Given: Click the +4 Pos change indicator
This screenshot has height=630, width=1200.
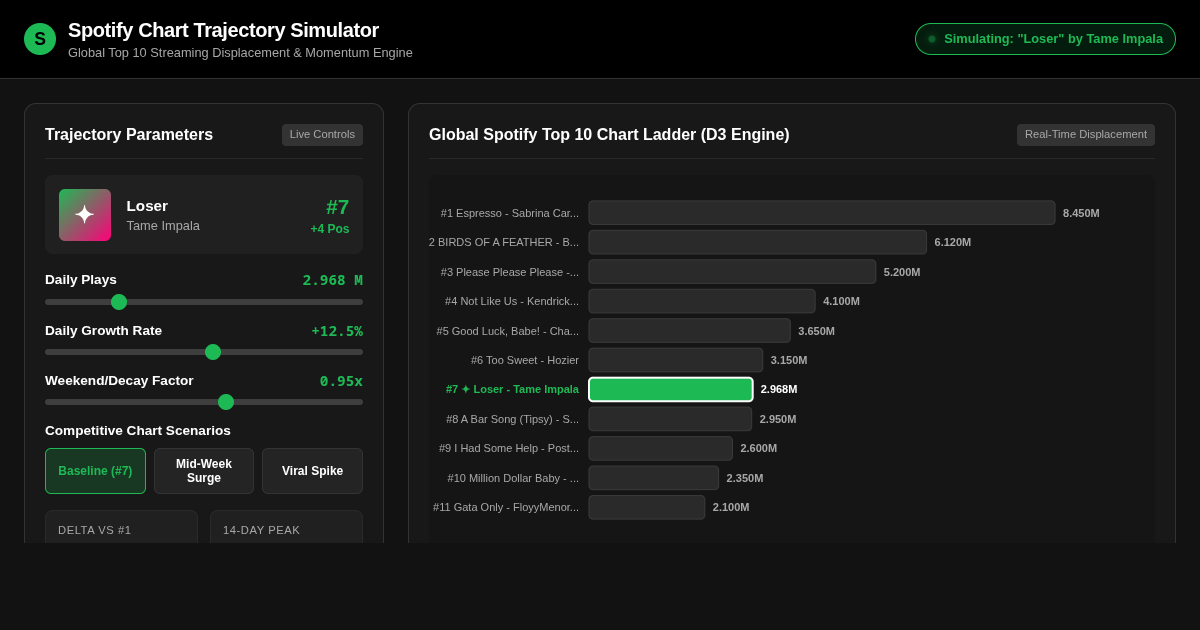Looking at the screenshot, I should click(x=330, y=229).
